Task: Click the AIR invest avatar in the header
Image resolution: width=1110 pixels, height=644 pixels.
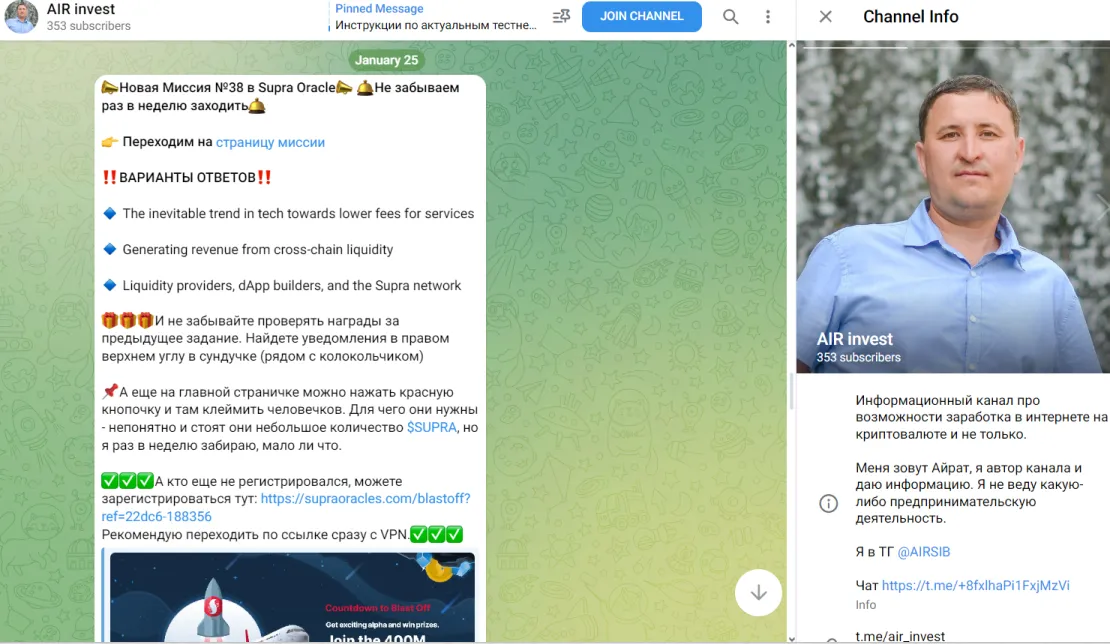Action: point(21,16)
